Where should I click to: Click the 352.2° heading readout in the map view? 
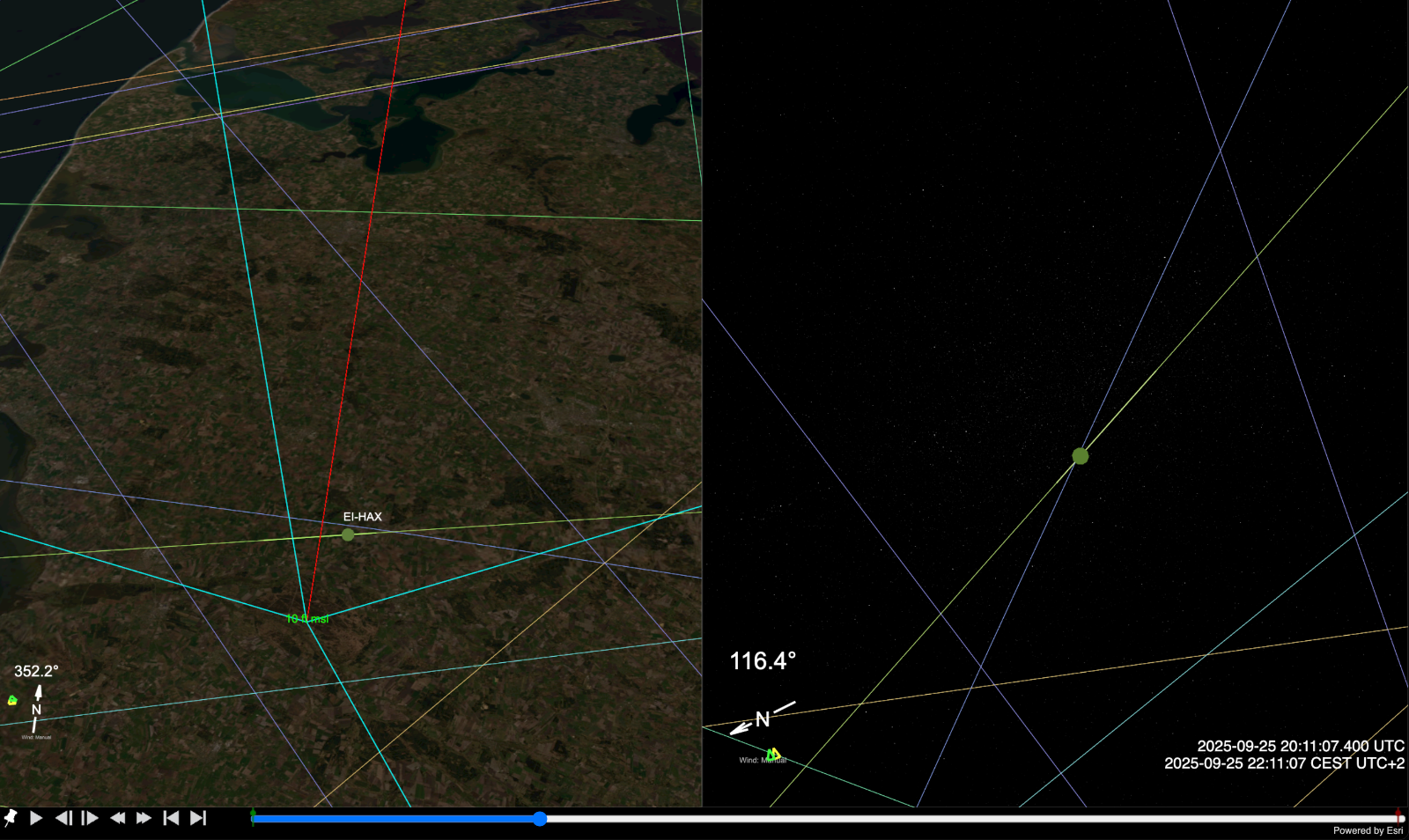click(36, 671)
